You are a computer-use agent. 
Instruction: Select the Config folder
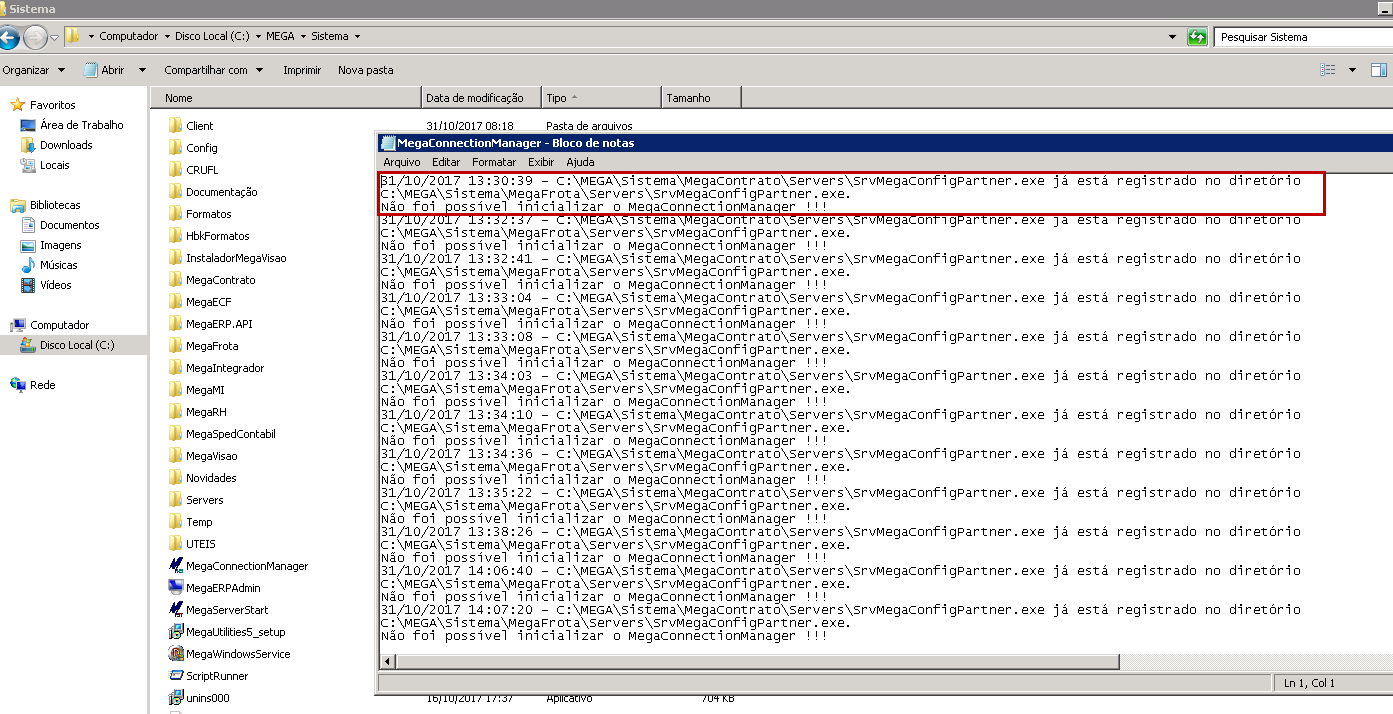tap(201, 148)
